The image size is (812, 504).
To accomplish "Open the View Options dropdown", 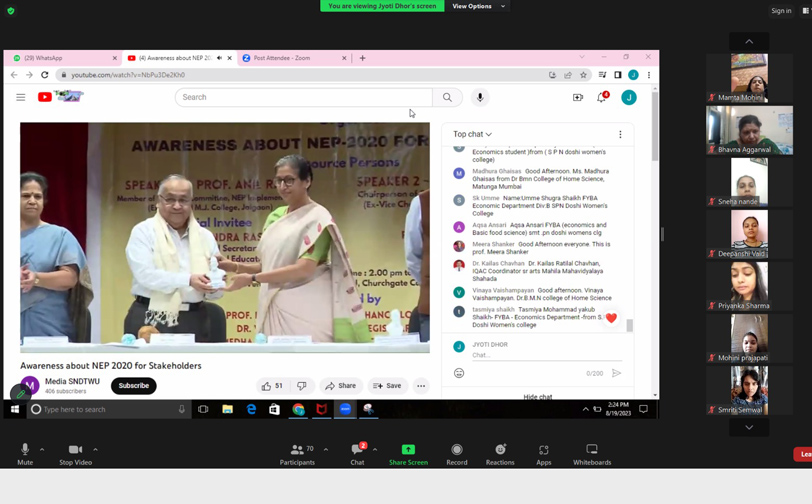I will click(x=477, y=6).
